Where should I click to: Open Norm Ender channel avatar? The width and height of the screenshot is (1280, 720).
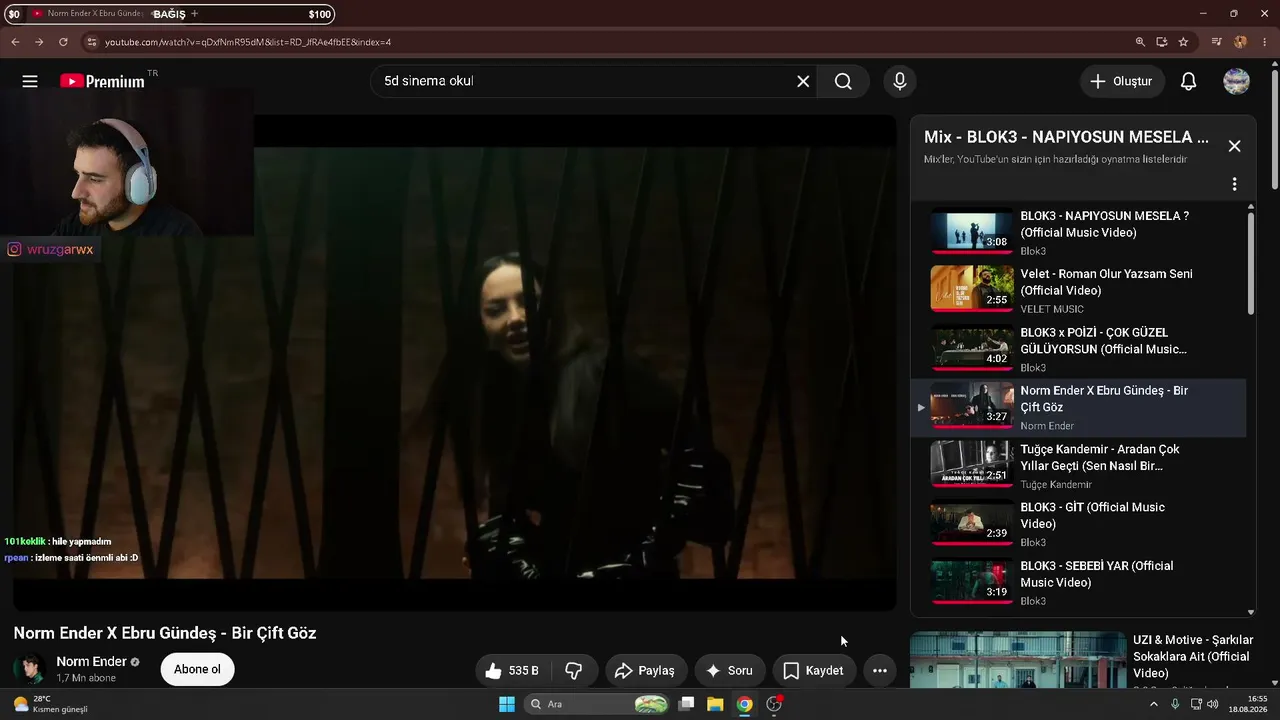(29, 669)
